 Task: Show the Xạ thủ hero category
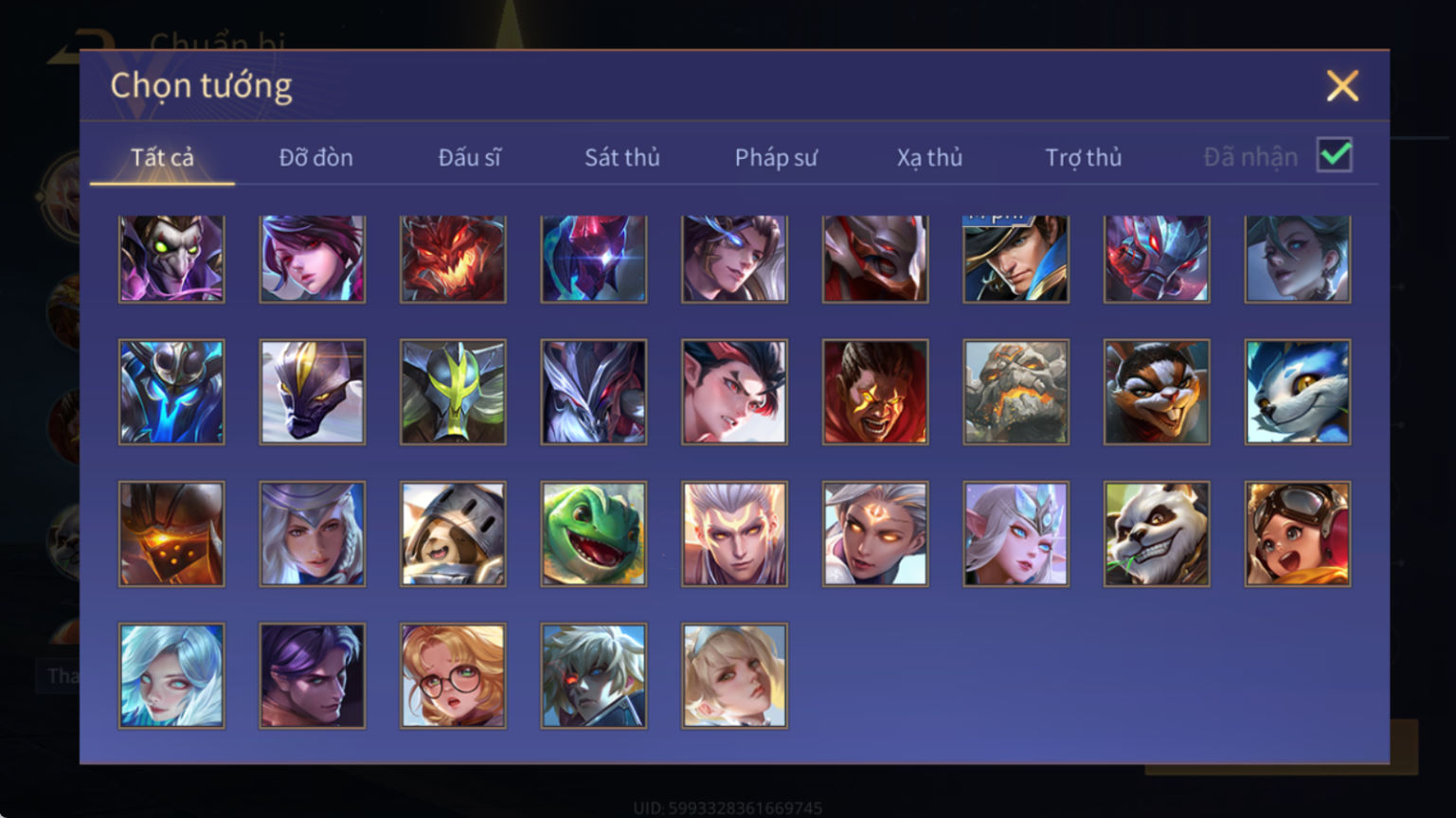929,157
